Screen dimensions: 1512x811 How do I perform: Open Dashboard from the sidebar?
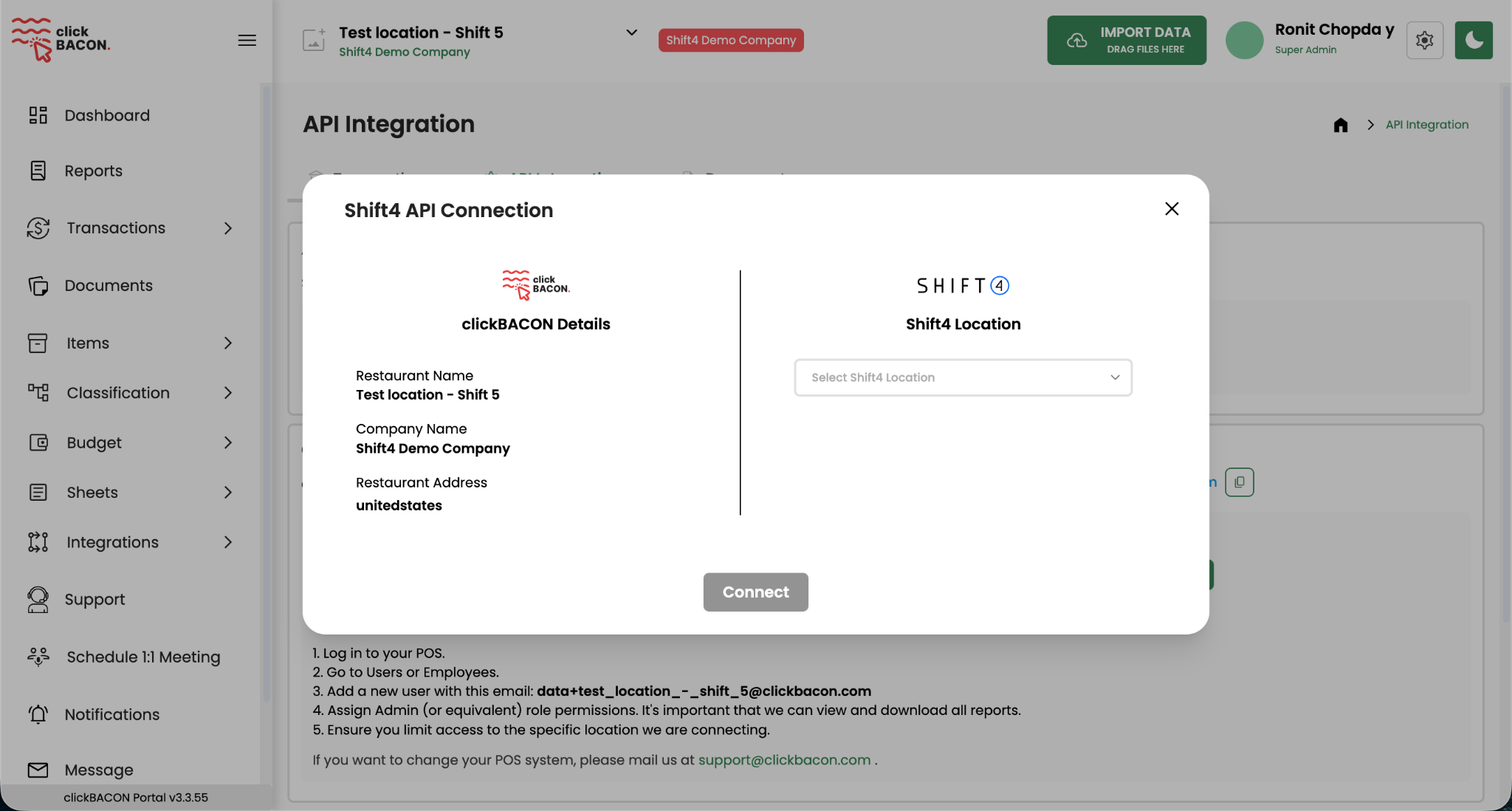[107, 115]
